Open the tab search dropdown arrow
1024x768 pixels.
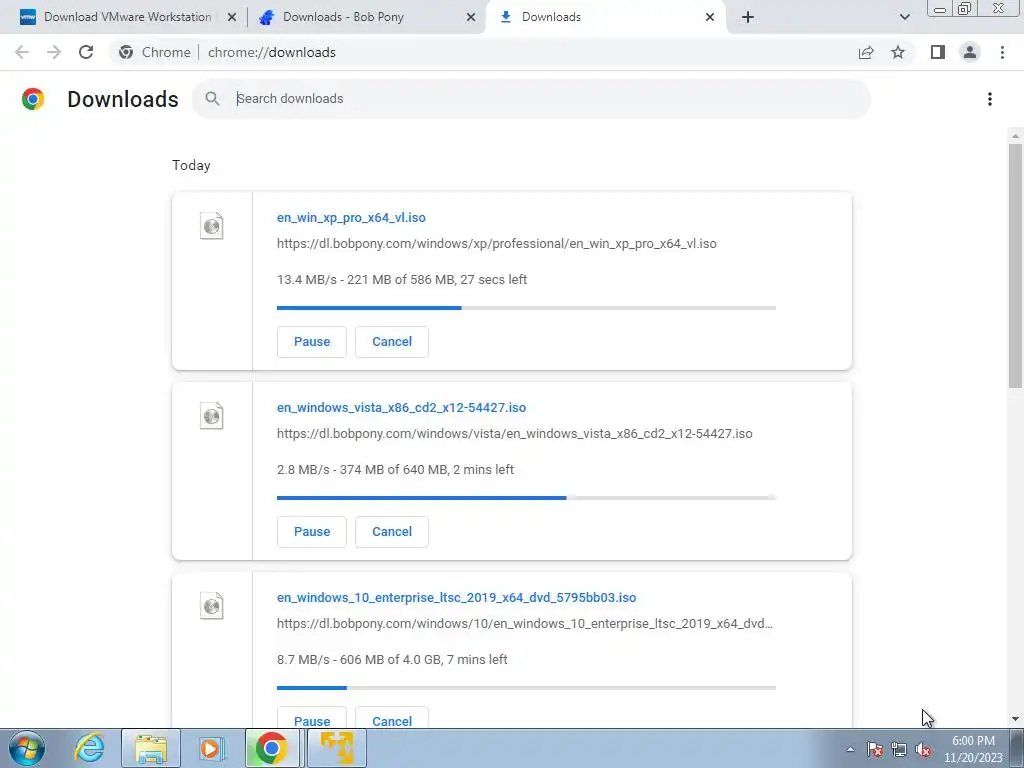904,17
